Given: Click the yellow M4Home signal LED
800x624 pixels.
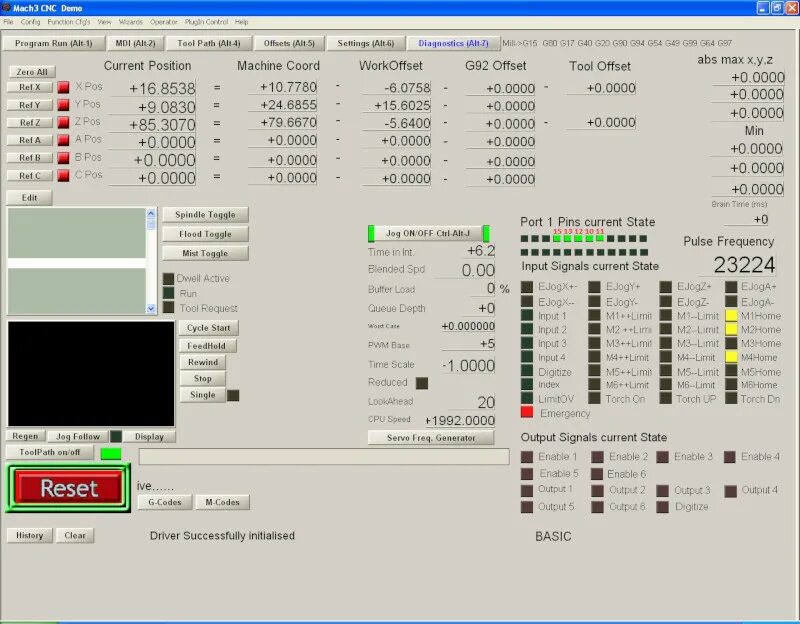Looking at the screenshot, I should coord(731,357).
